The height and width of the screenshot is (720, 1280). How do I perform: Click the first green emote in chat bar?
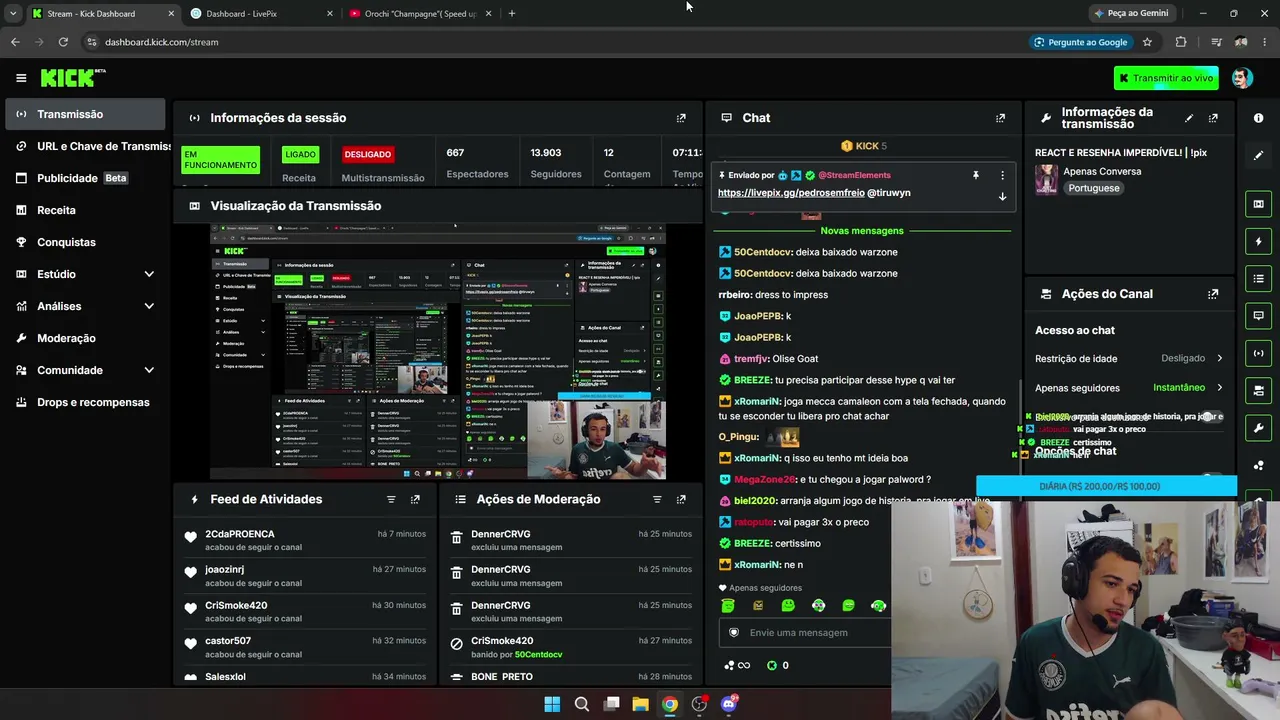(728, 605)
